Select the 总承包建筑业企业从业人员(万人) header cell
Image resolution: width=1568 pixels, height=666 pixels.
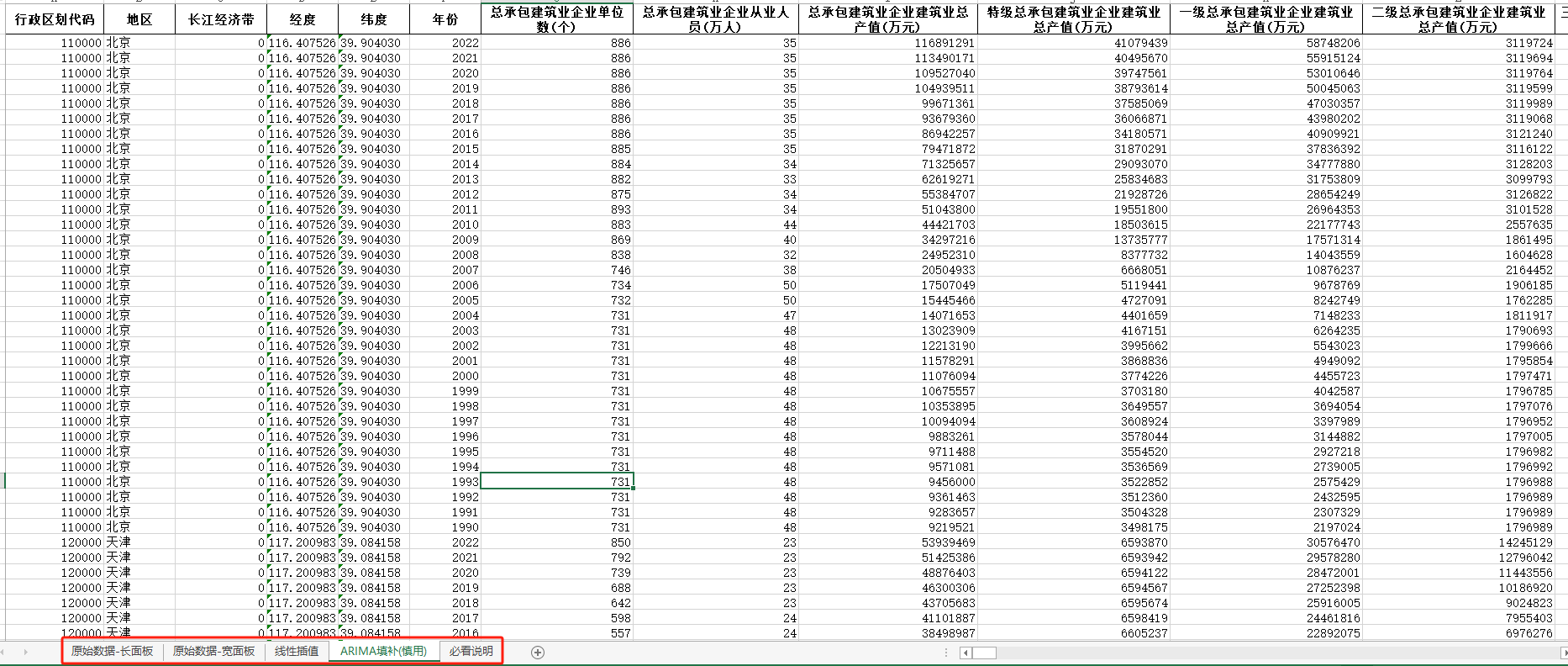716,19
